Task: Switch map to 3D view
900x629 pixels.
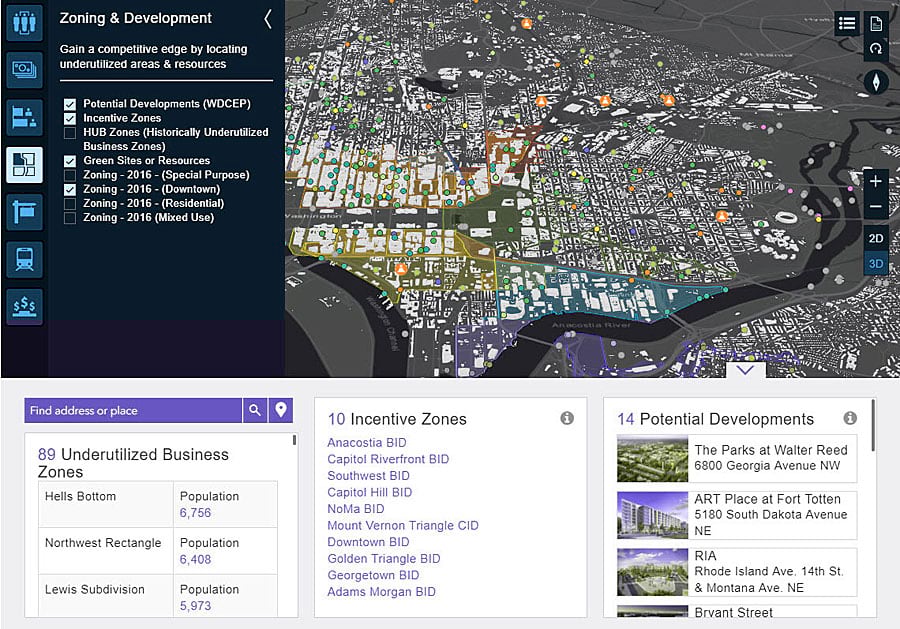Action: (x=876, y=263)
